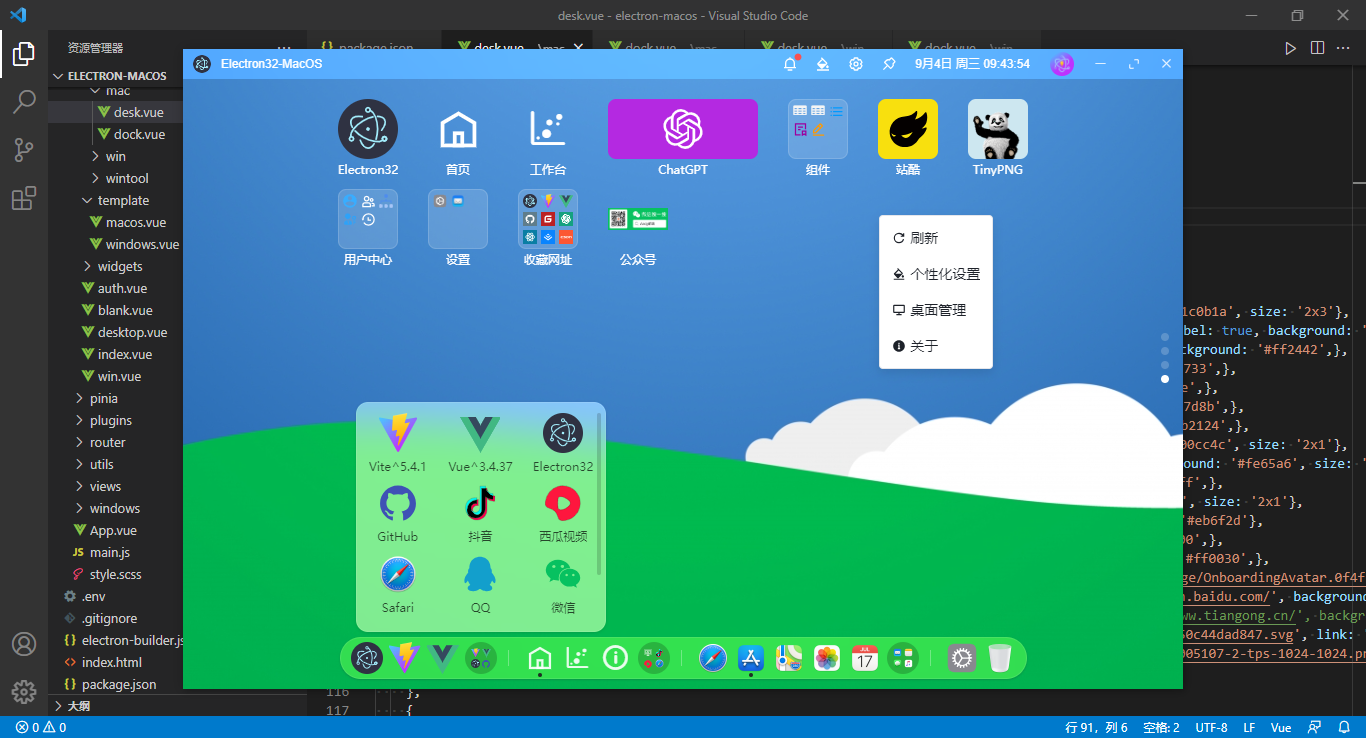This screenshot has height=738, width=1366.
Task: Open the gear settings in Electron32-MacOS titlebar
Action: point(856,64)
